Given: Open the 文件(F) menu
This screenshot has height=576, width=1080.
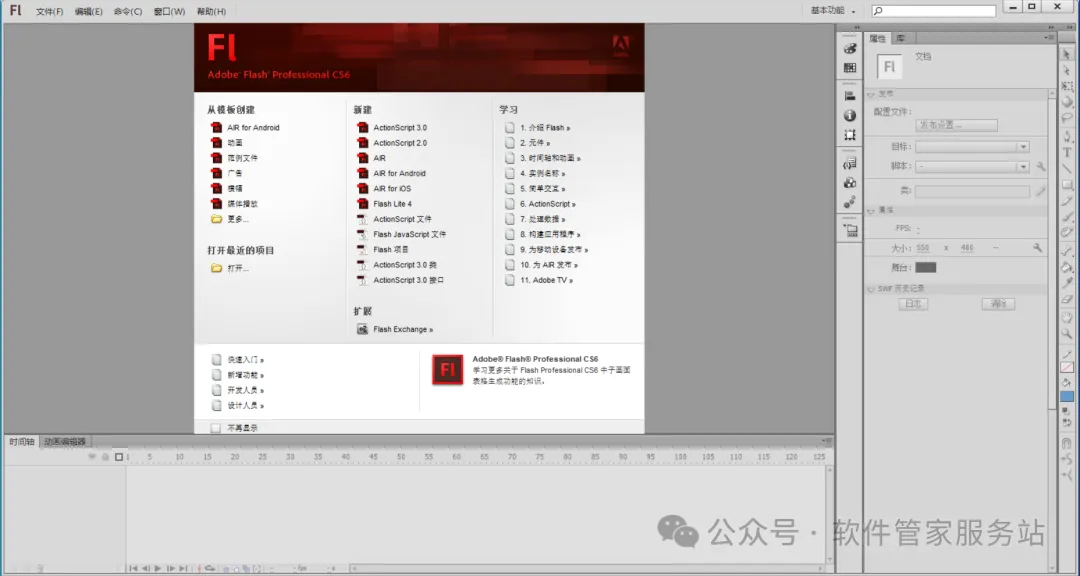Looking at the screenshot, I should (49, 12).
